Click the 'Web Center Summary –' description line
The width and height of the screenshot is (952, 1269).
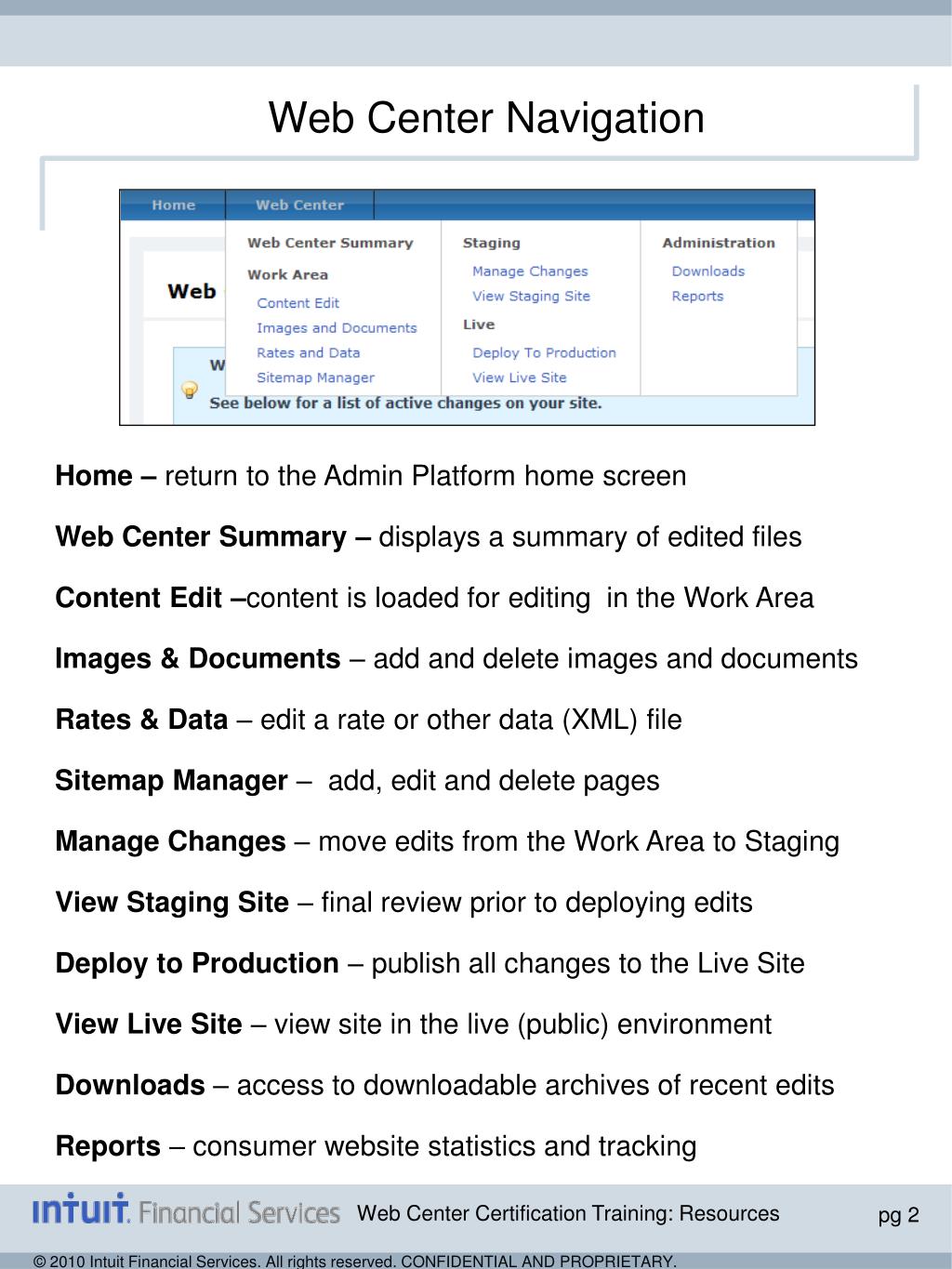[429, 537]
